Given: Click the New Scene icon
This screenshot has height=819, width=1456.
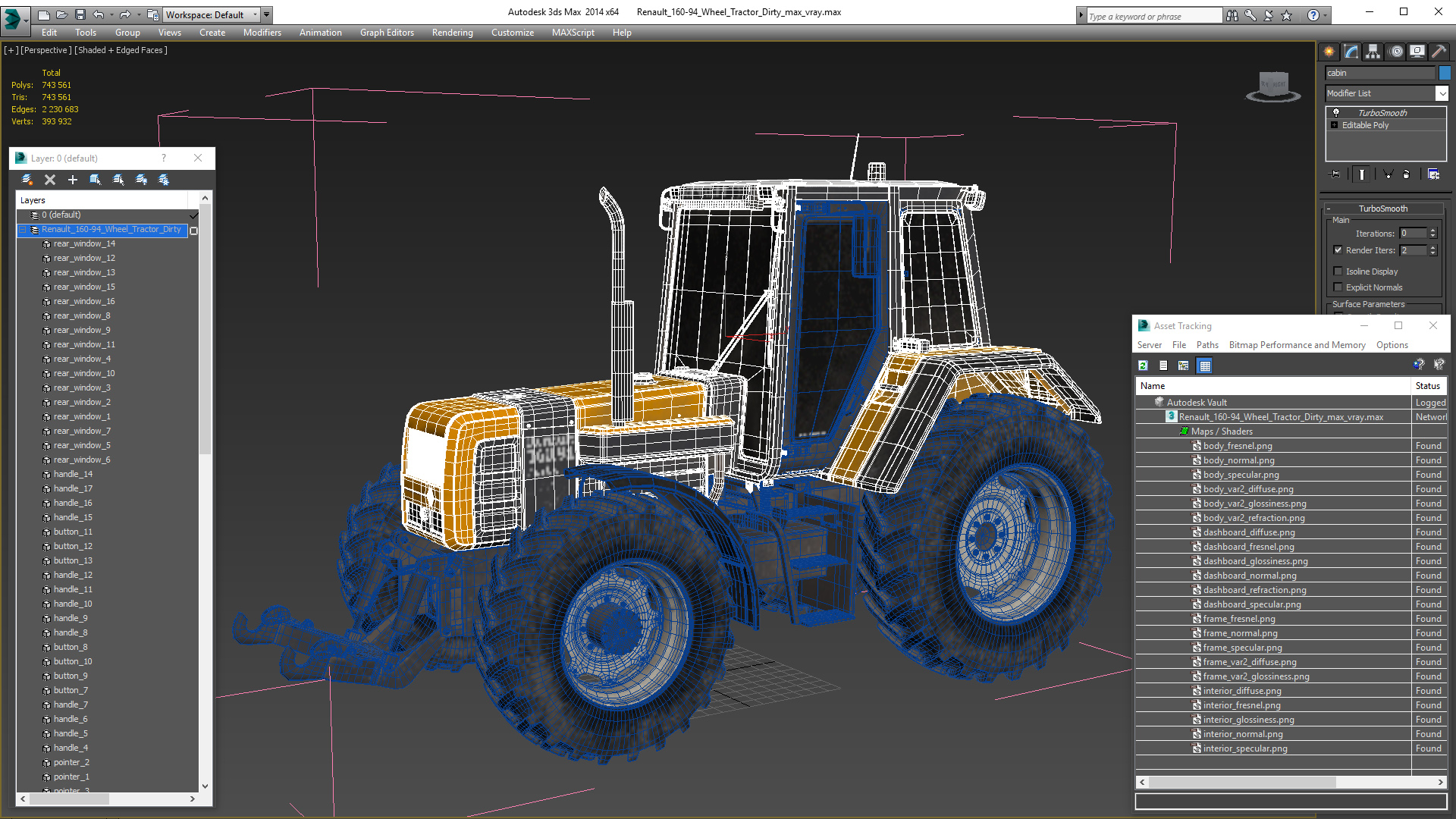Looking at the screenshot, I should click(44, 14).
